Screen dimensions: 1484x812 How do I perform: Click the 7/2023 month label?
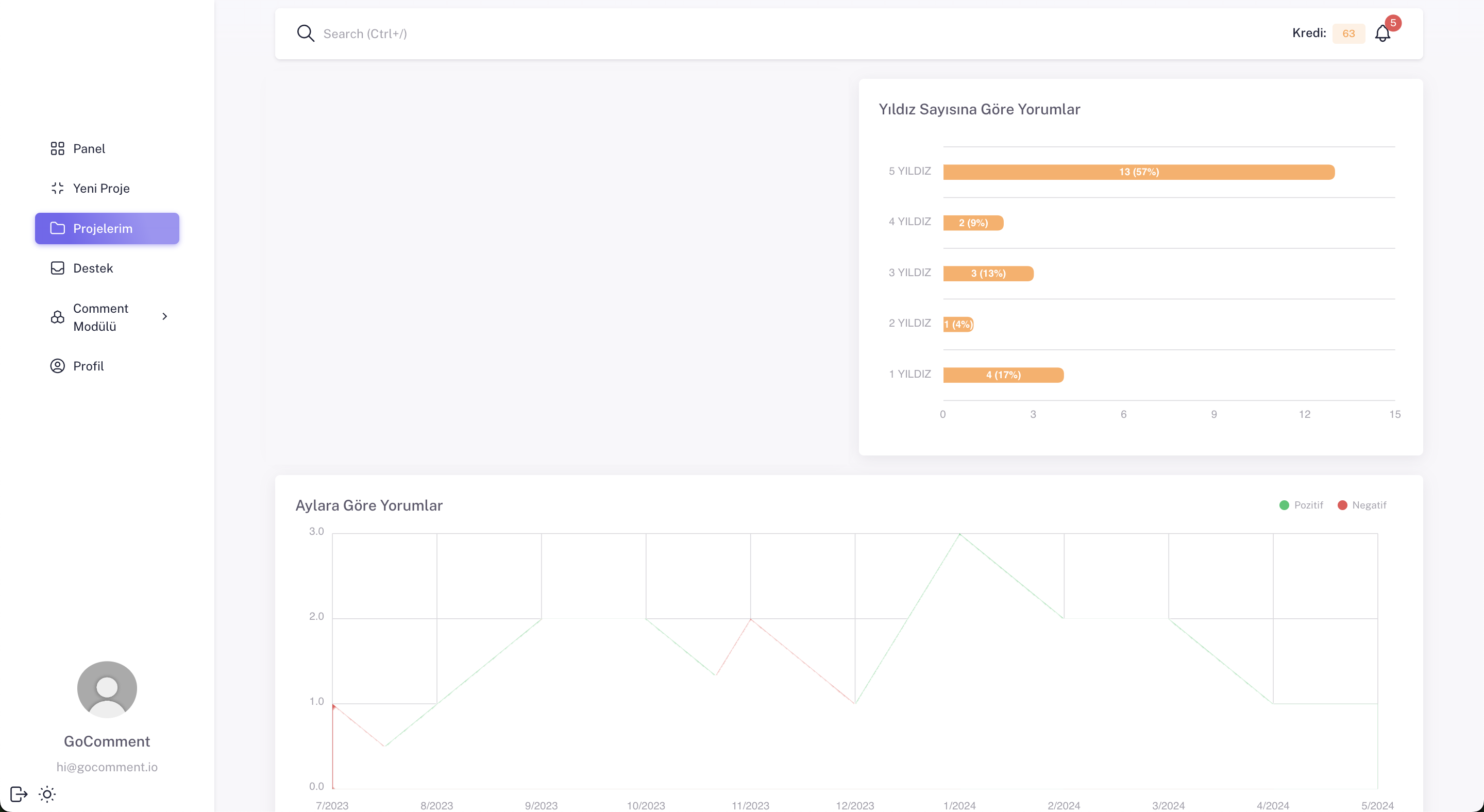332,805
